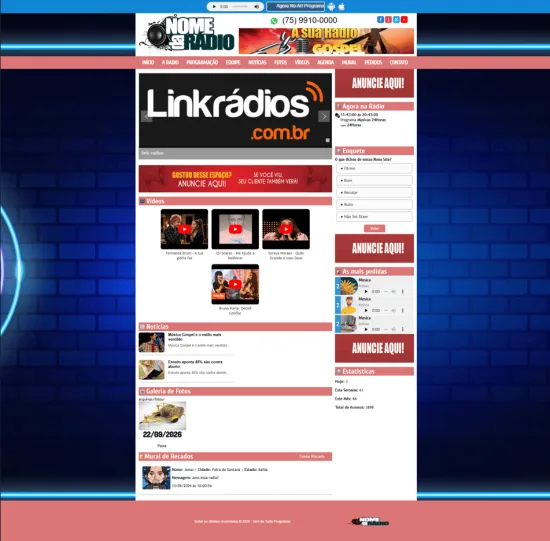Open the NOTÍCIAS menu item

point(257,62)
